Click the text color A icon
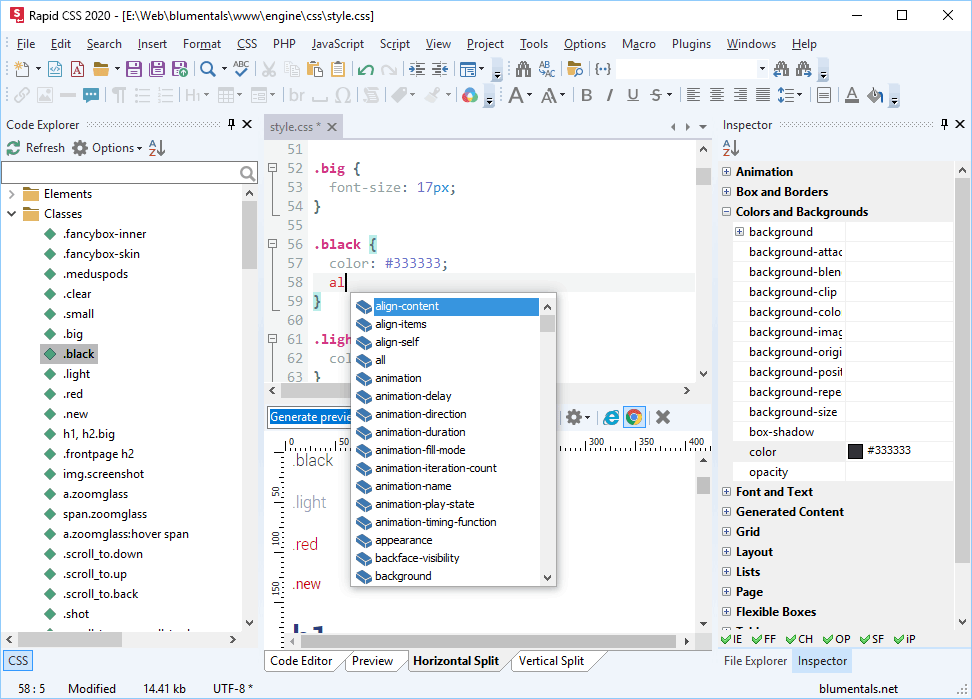 (852, 95)
